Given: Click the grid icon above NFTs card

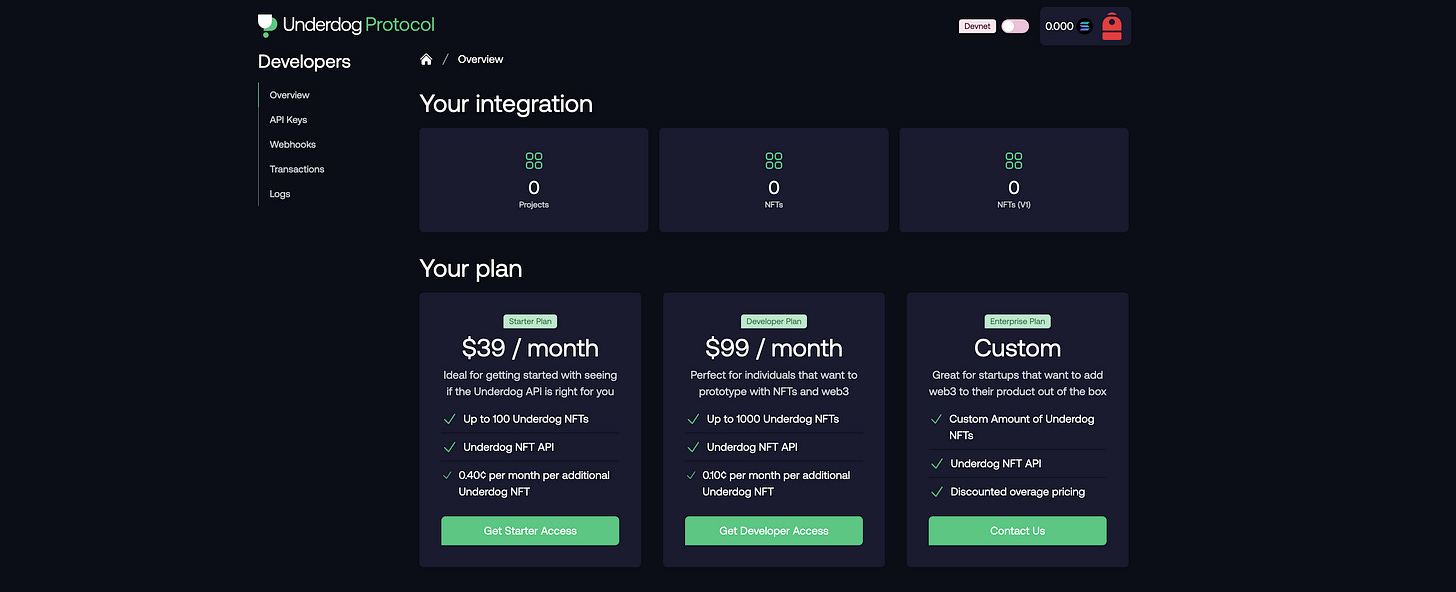Looking at the screenshot, I should (774, 161).
